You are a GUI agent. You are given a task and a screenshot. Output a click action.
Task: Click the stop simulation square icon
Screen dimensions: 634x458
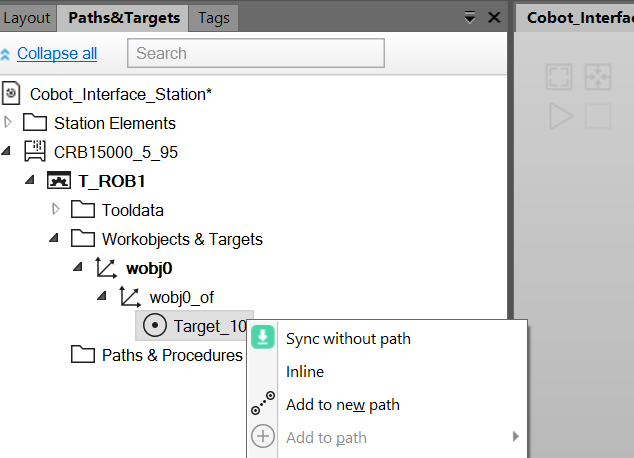coord(598,116)
